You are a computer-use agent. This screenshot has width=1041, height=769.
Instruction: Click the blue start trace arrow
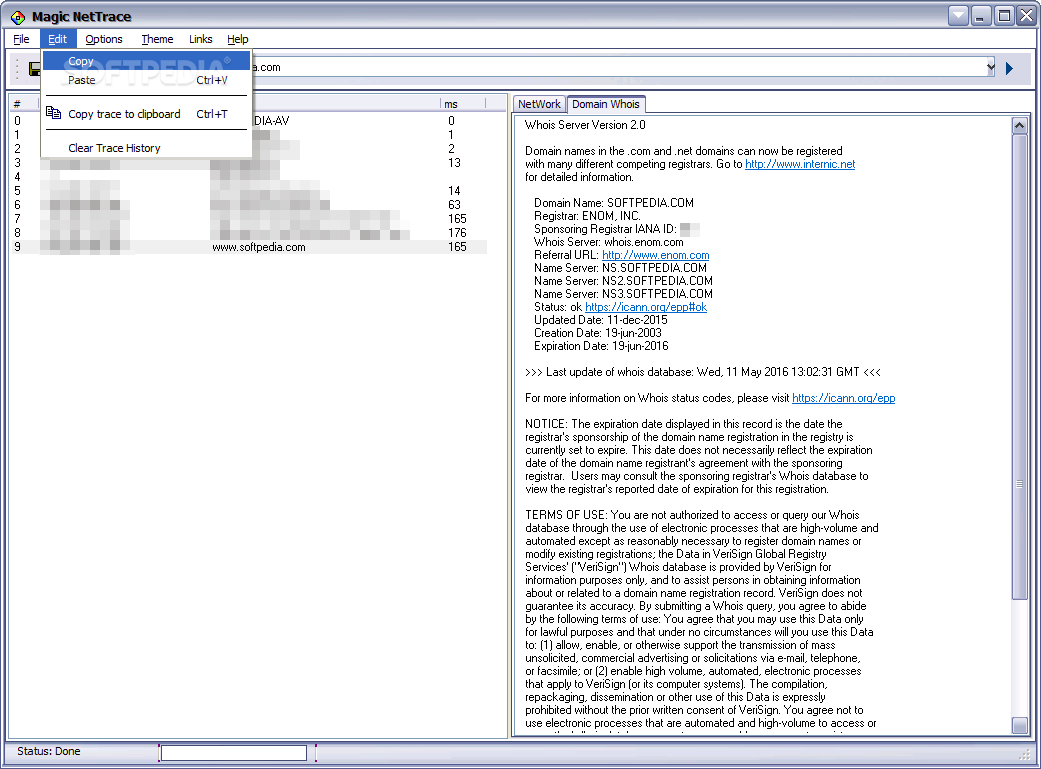(x=1009, y=68)
